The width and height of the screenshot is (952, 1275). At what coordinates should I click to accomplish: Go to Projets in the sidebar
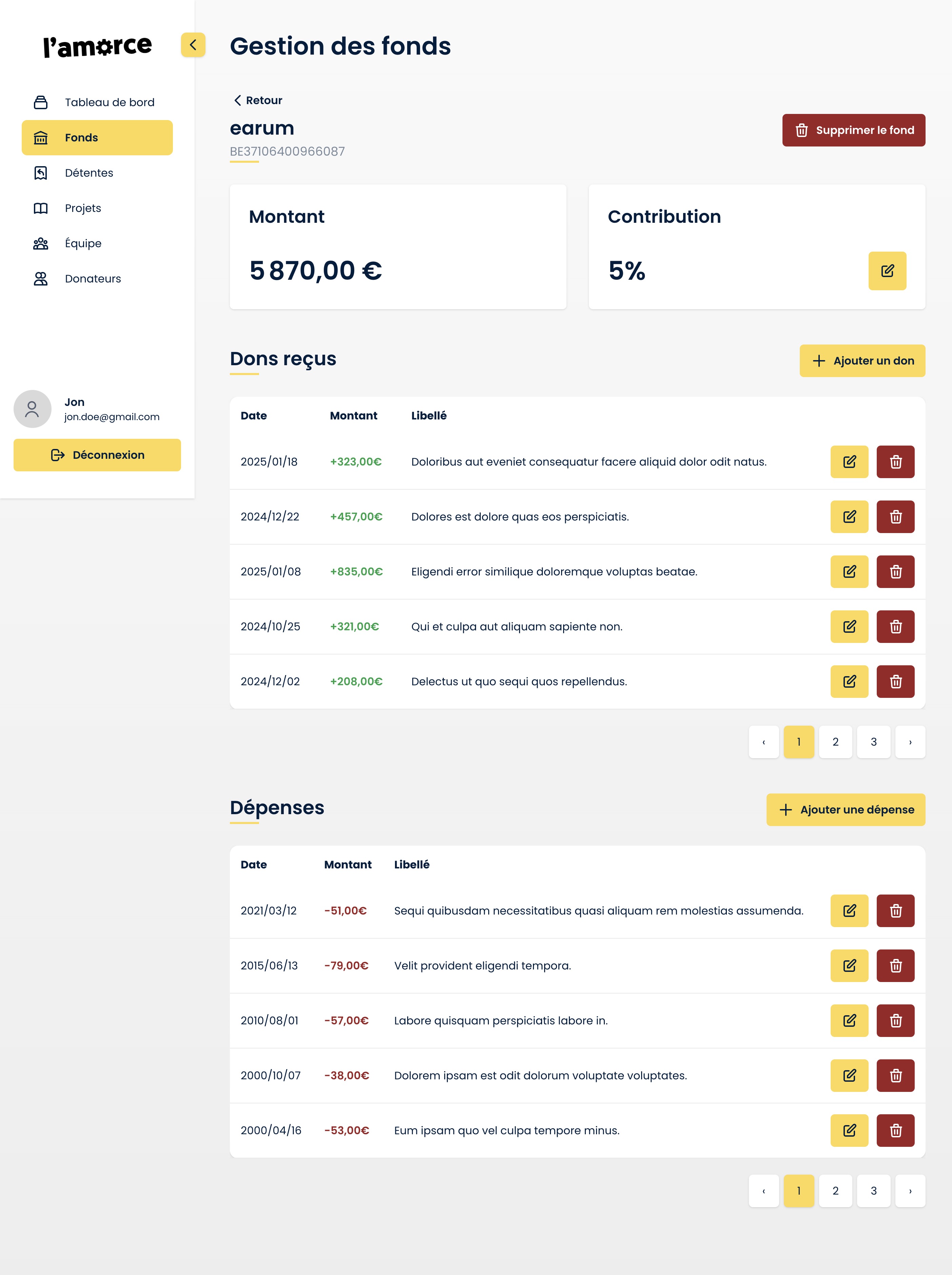coord(97,208)
